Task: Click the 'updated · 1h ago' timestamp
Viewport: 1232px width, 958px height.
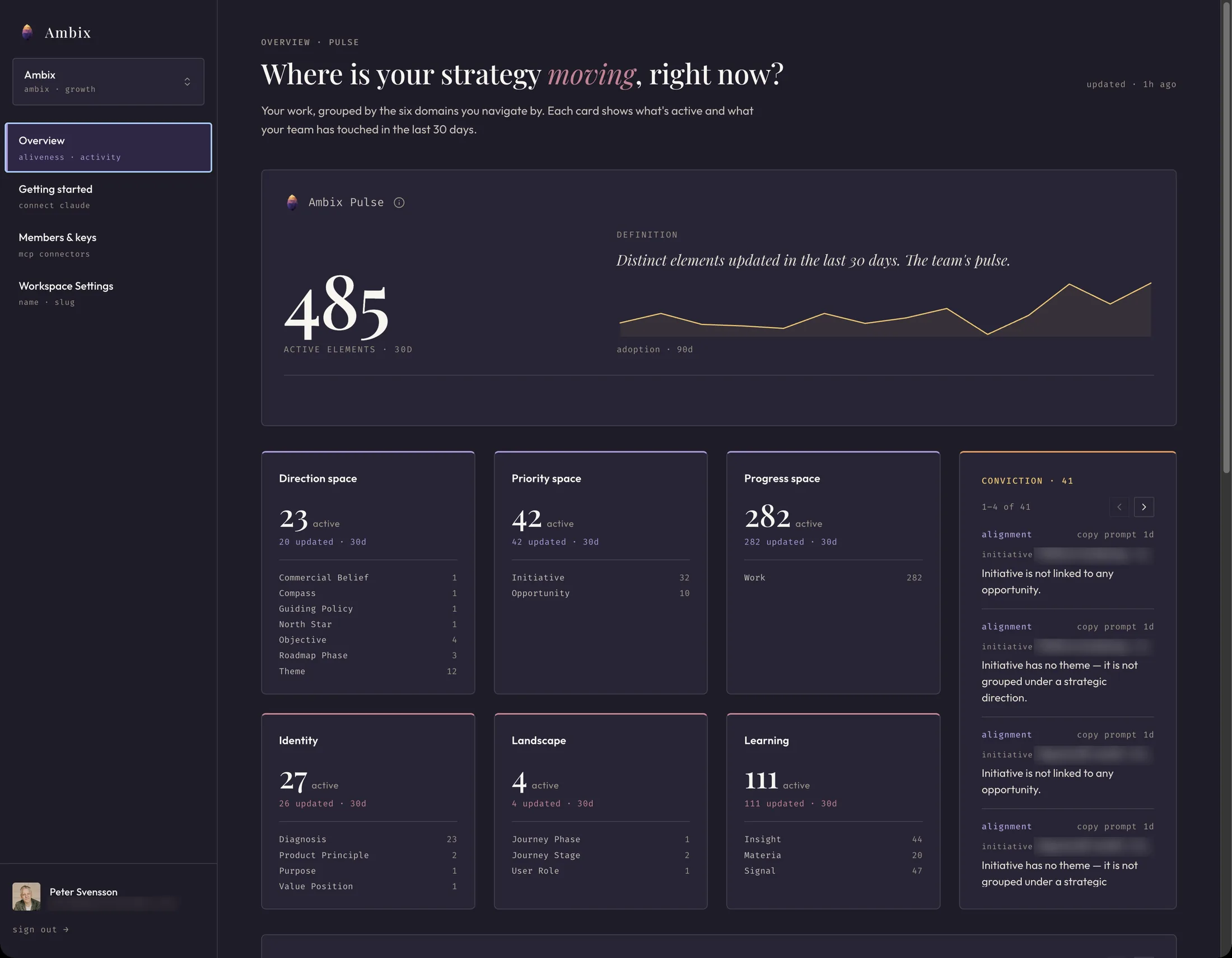Action: pos(1131,84)
